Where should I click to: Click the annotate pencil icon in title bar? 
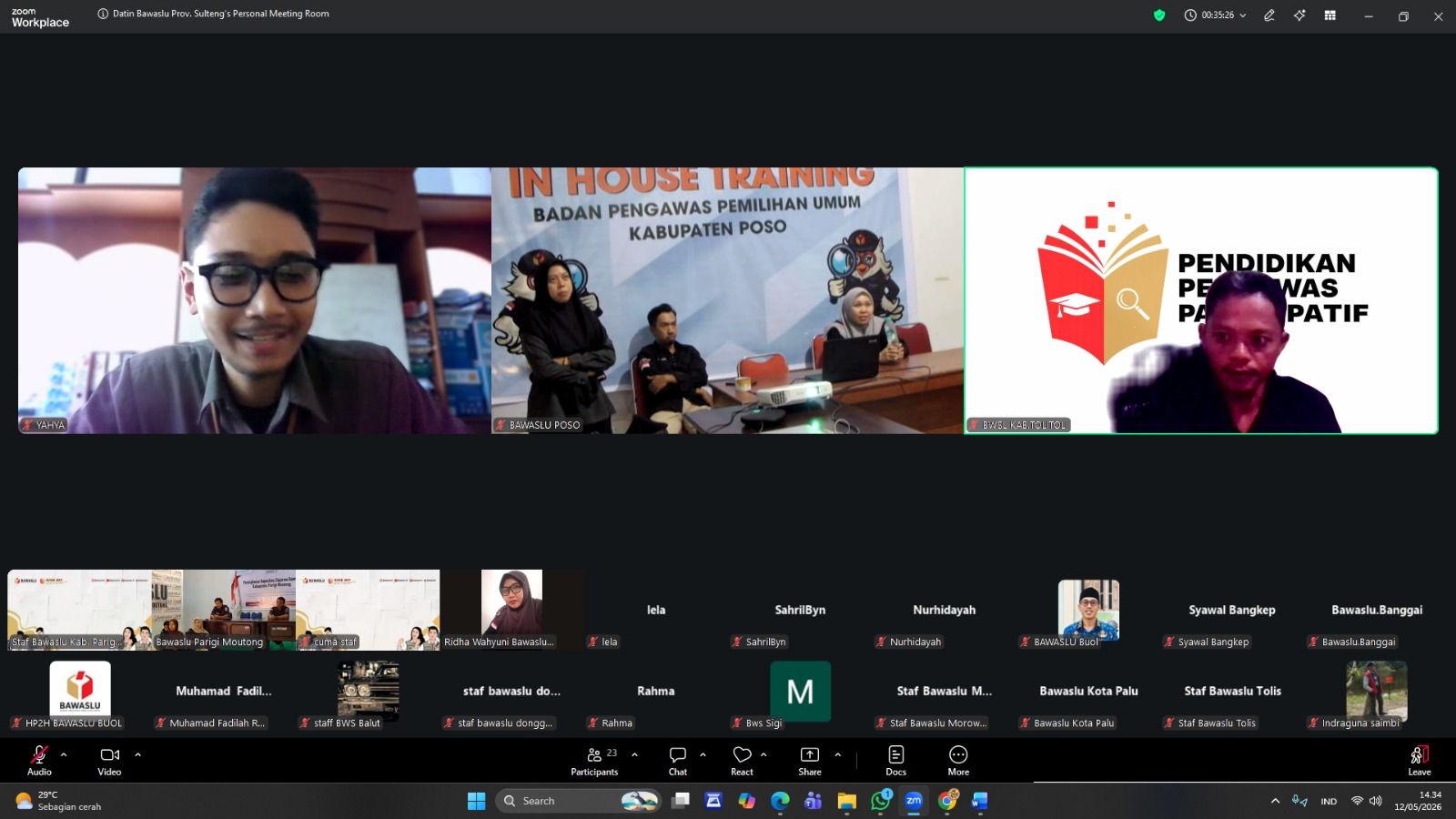1269,15
